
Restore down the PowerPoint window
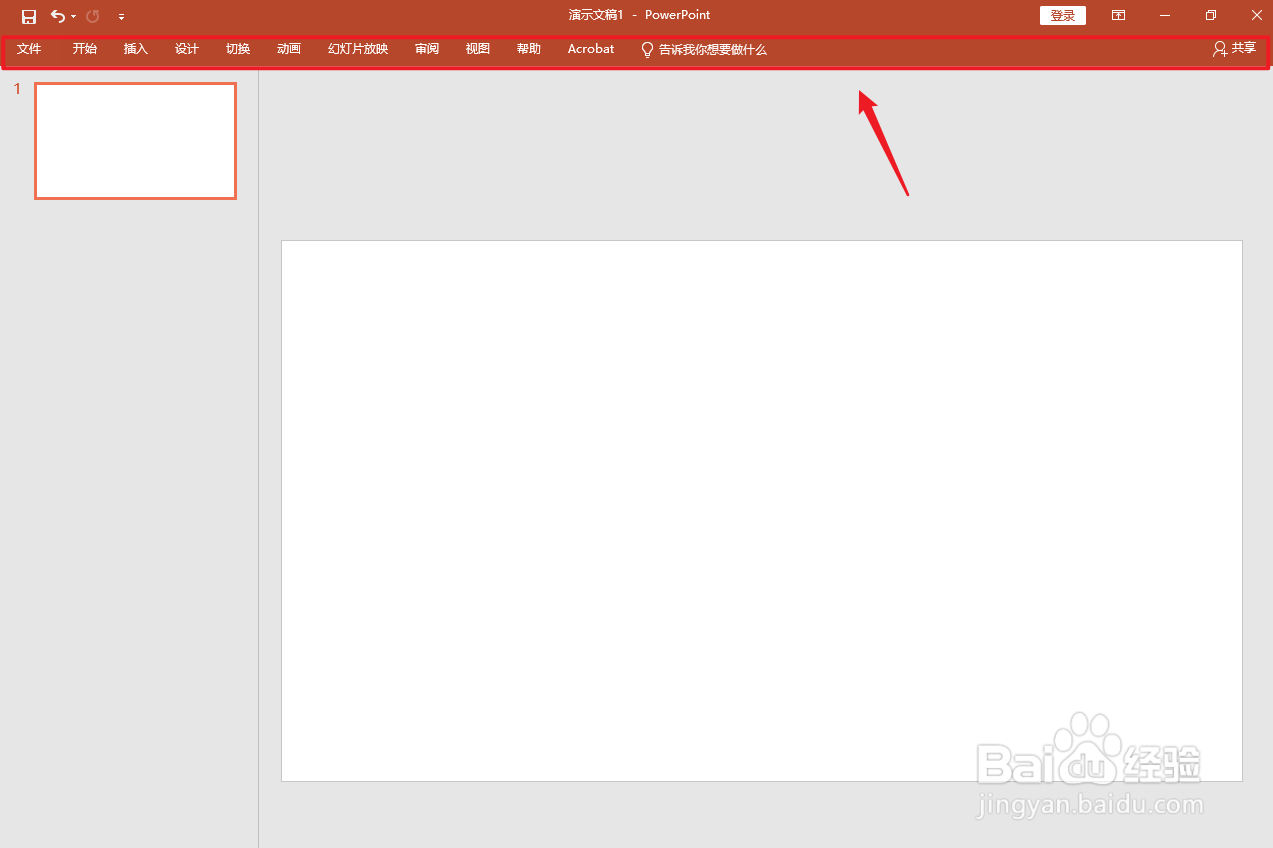(x=1211, y=16)
